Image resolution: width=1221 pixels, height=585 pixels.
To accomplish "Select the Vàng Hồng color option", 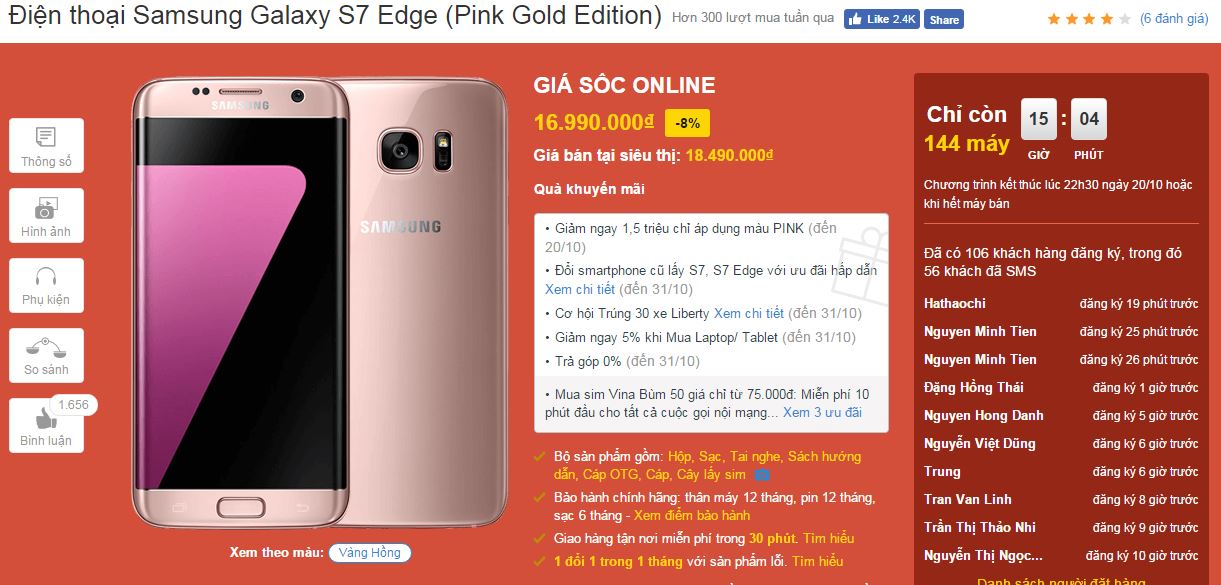I will tap(369, 552).
